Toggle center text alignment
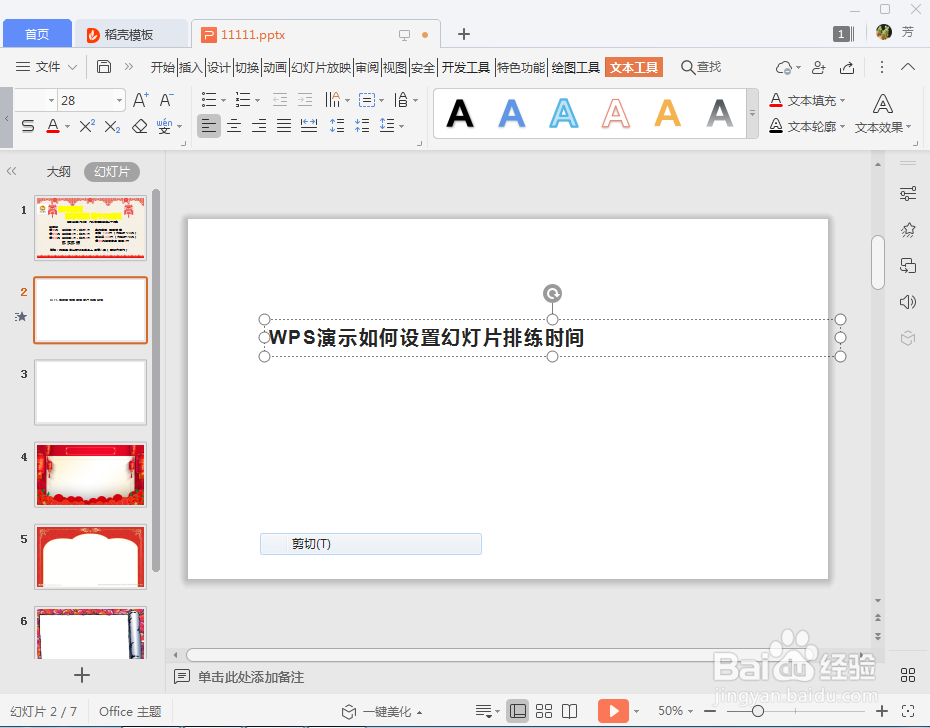The width and height of the screenshot is (930, 728). point(233,125)
